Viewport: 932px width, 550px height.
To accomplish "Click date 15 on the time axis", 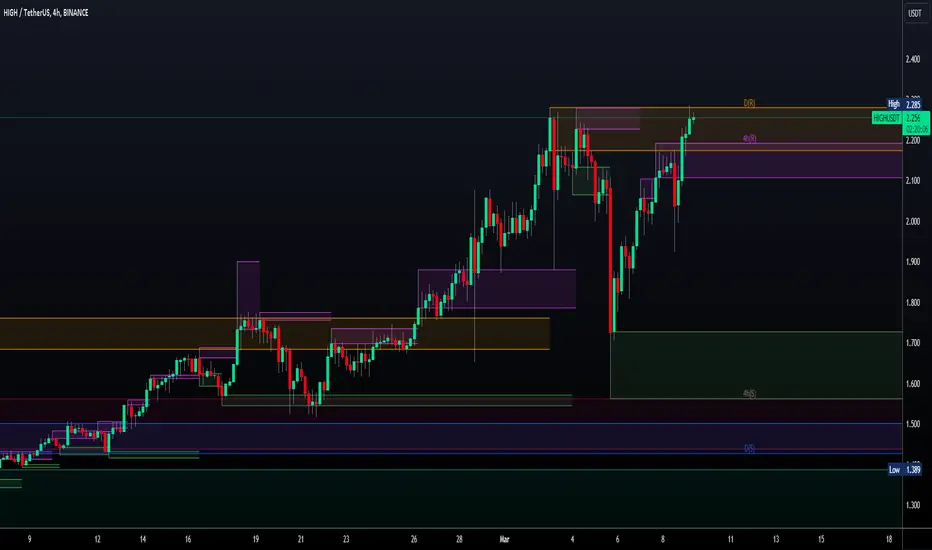I will click(821, 539).
